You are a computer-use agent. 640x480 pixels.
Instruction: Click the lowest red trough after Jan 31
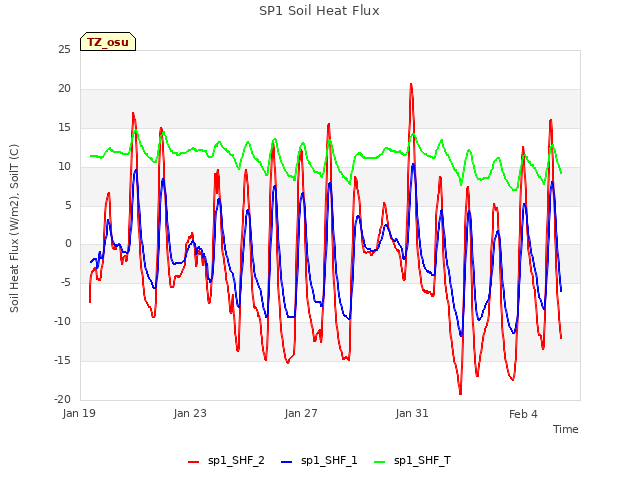click(x=460, y=393)
